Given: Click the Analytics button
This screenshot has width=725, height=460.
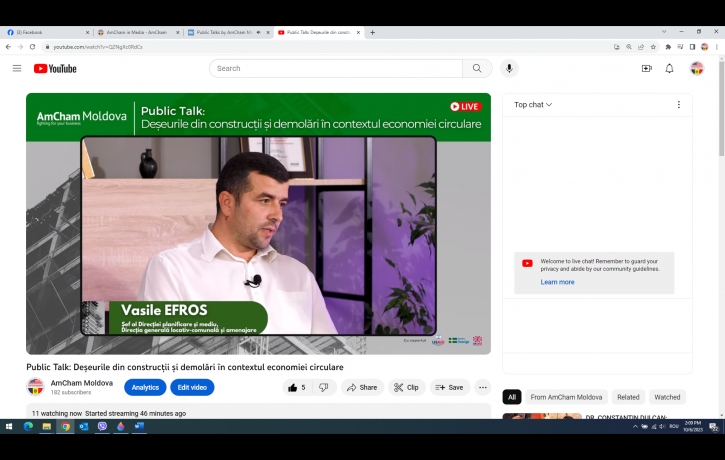Looking at the screenshot, I should [145, 387].
